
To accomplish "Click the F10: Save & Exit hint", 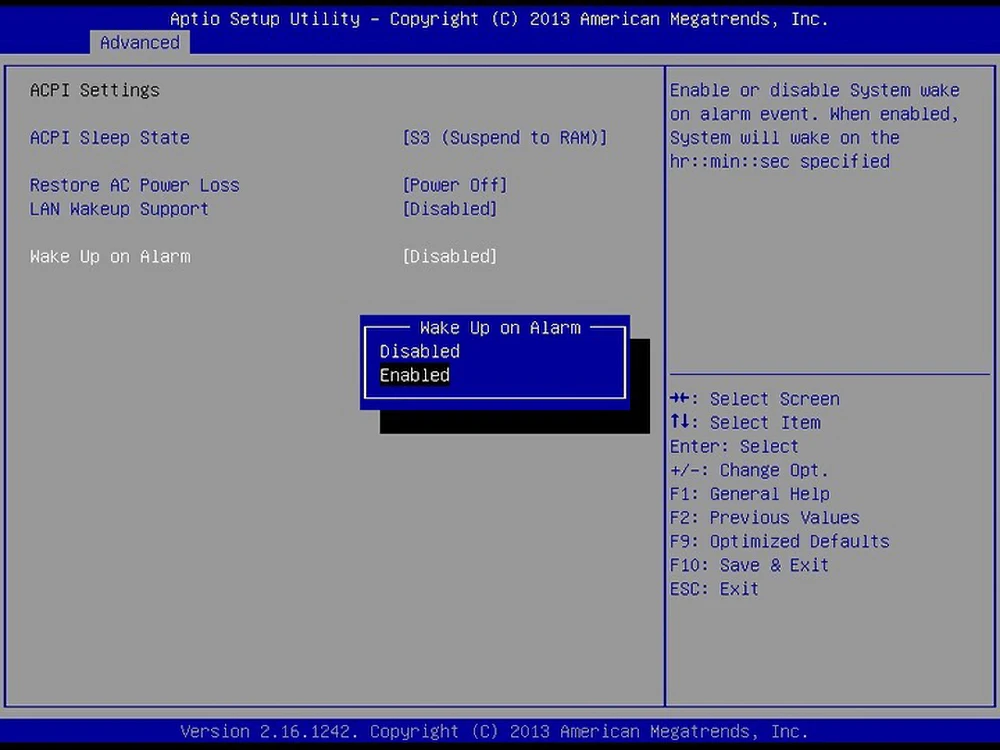I will click(x=749, y=565).
